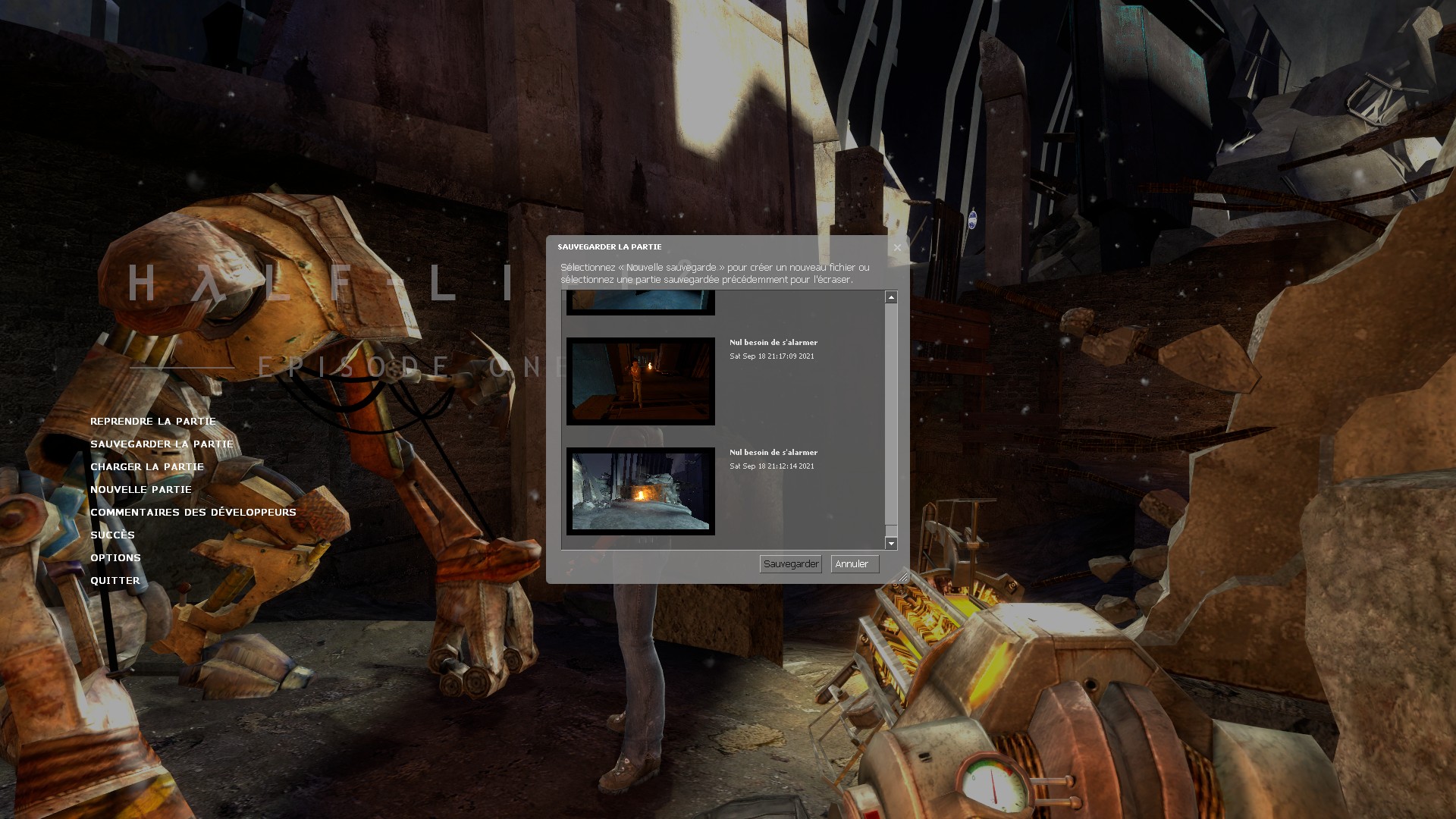Select the partially visible top save thumbnail
The image size is (1456, 819).
[x=640, y=303]
